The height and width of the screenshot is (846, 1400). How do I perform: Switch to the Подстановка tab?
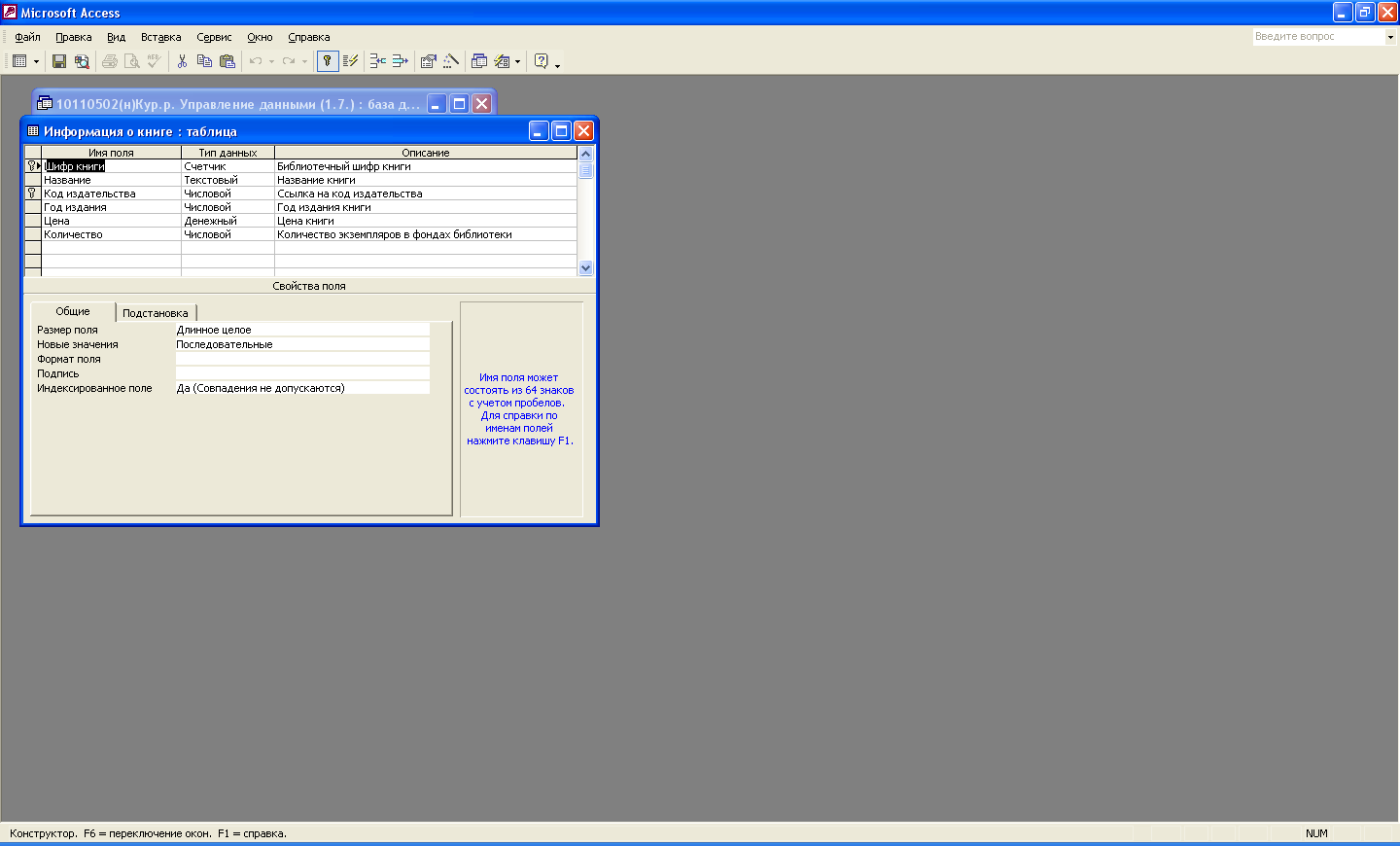156,313
